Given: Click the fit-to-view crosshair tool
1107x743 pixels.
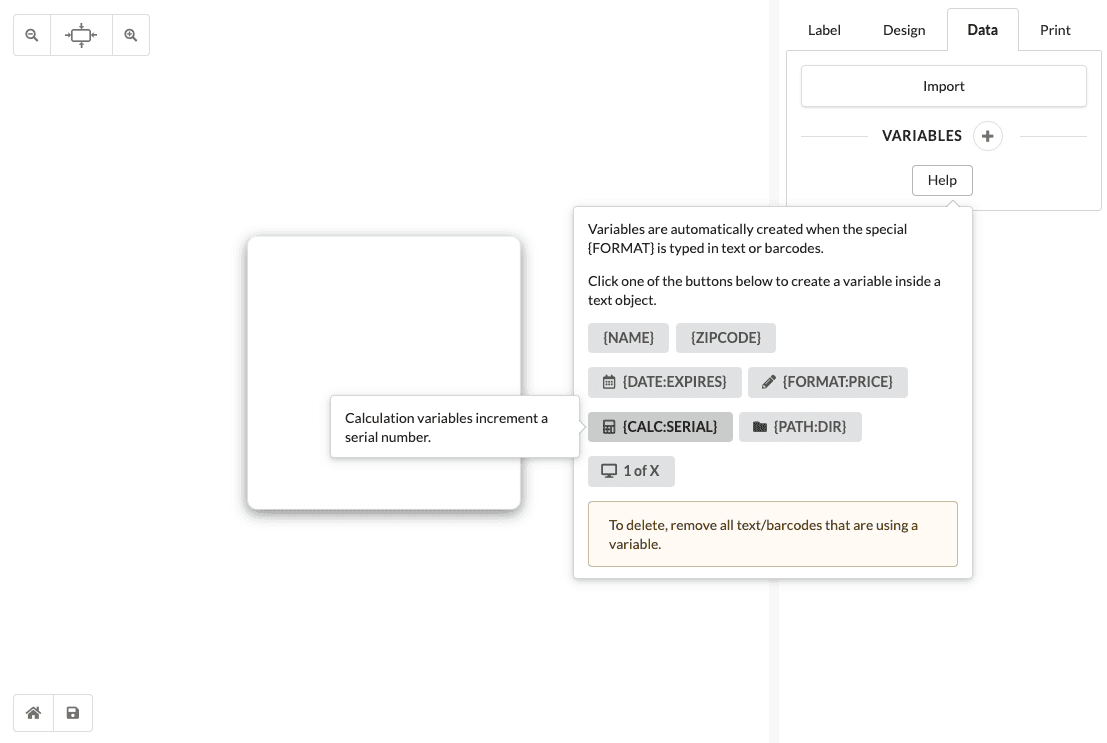Looking at the screenshot, I should tap(81, 35).
